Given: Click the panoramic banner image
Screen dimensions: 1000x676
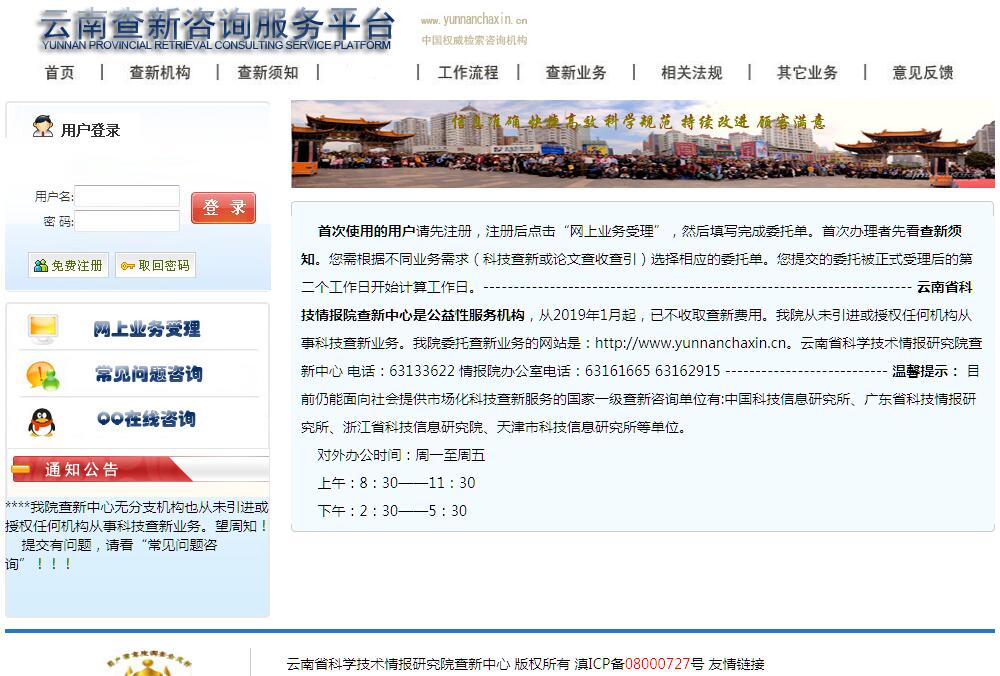Looking at the screenshot, I should click(x=642, y=144).
